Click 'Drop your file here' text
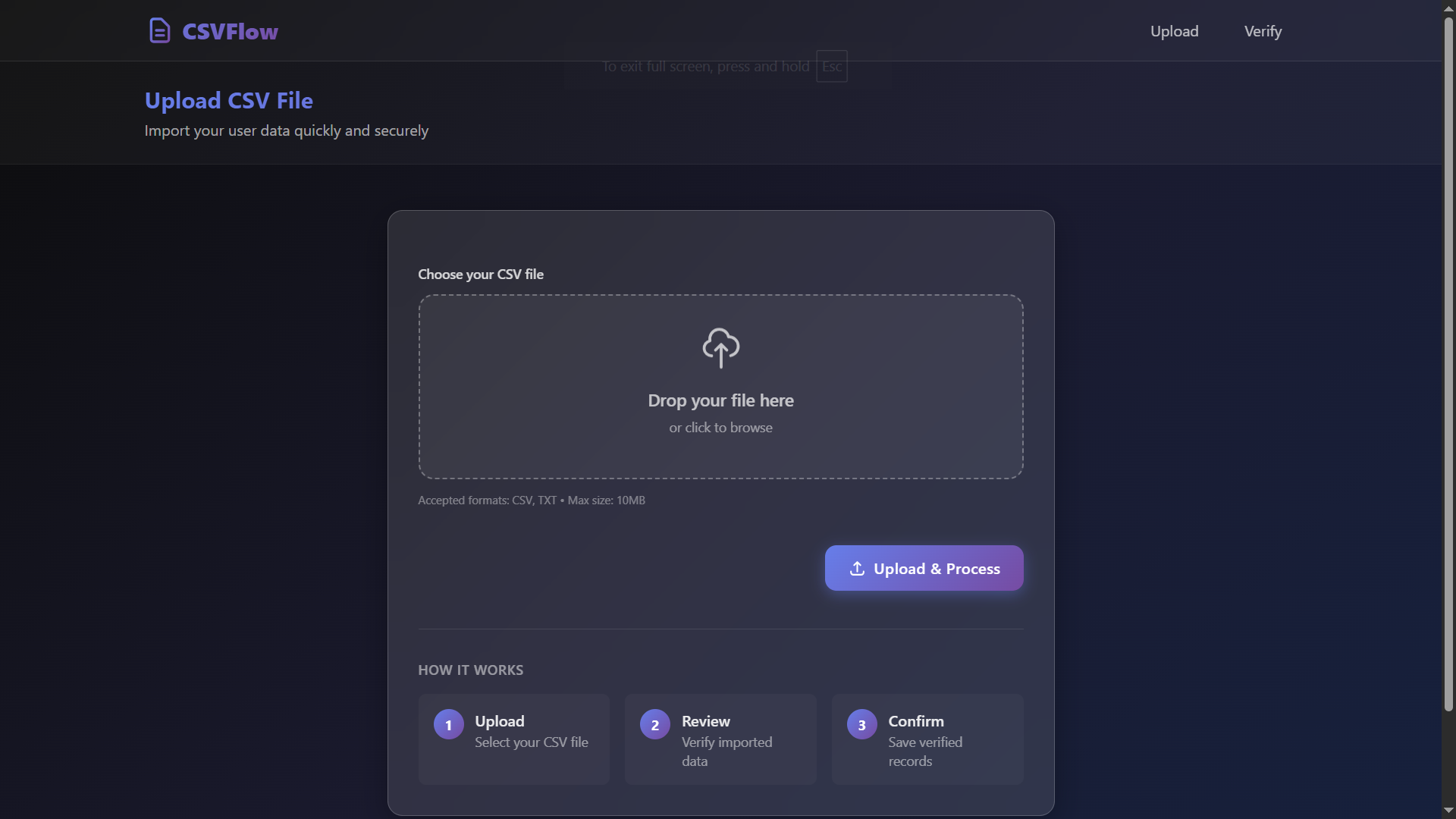This screenshot has width=1456, height=819. pos(720,400)
